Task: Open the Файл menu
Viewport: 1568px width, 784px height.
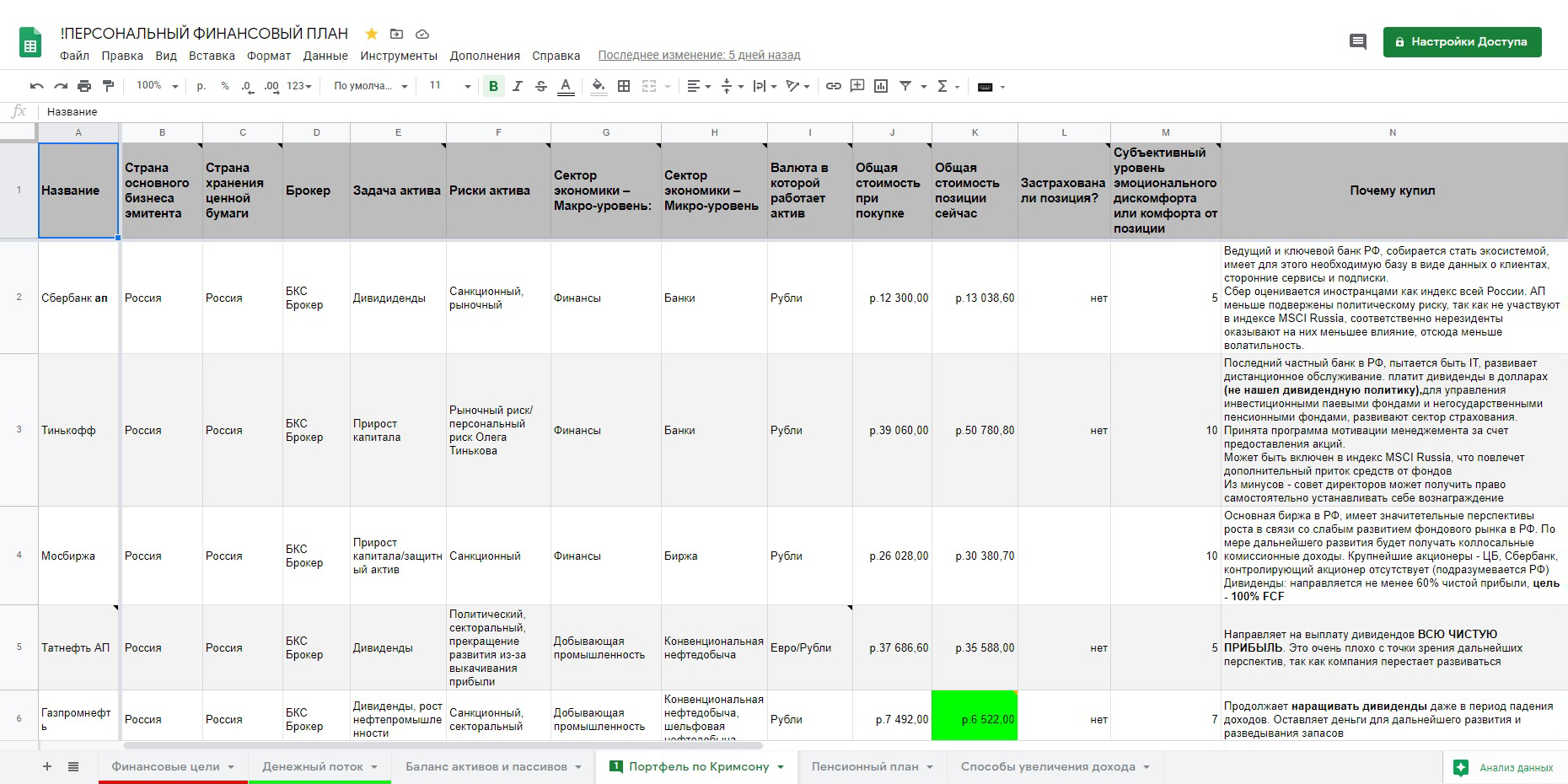Action: [74, 56]
